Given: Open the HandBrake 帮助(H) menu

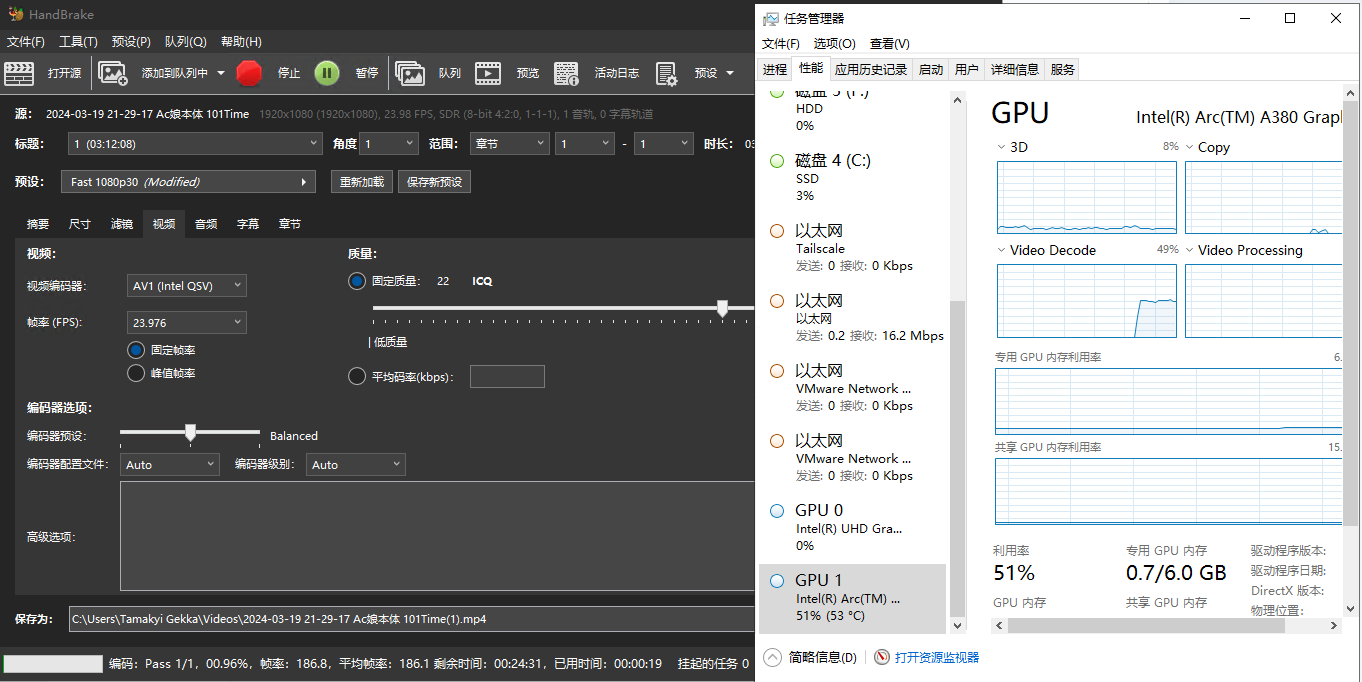Looking at the screenshot, I should (241, 42).
